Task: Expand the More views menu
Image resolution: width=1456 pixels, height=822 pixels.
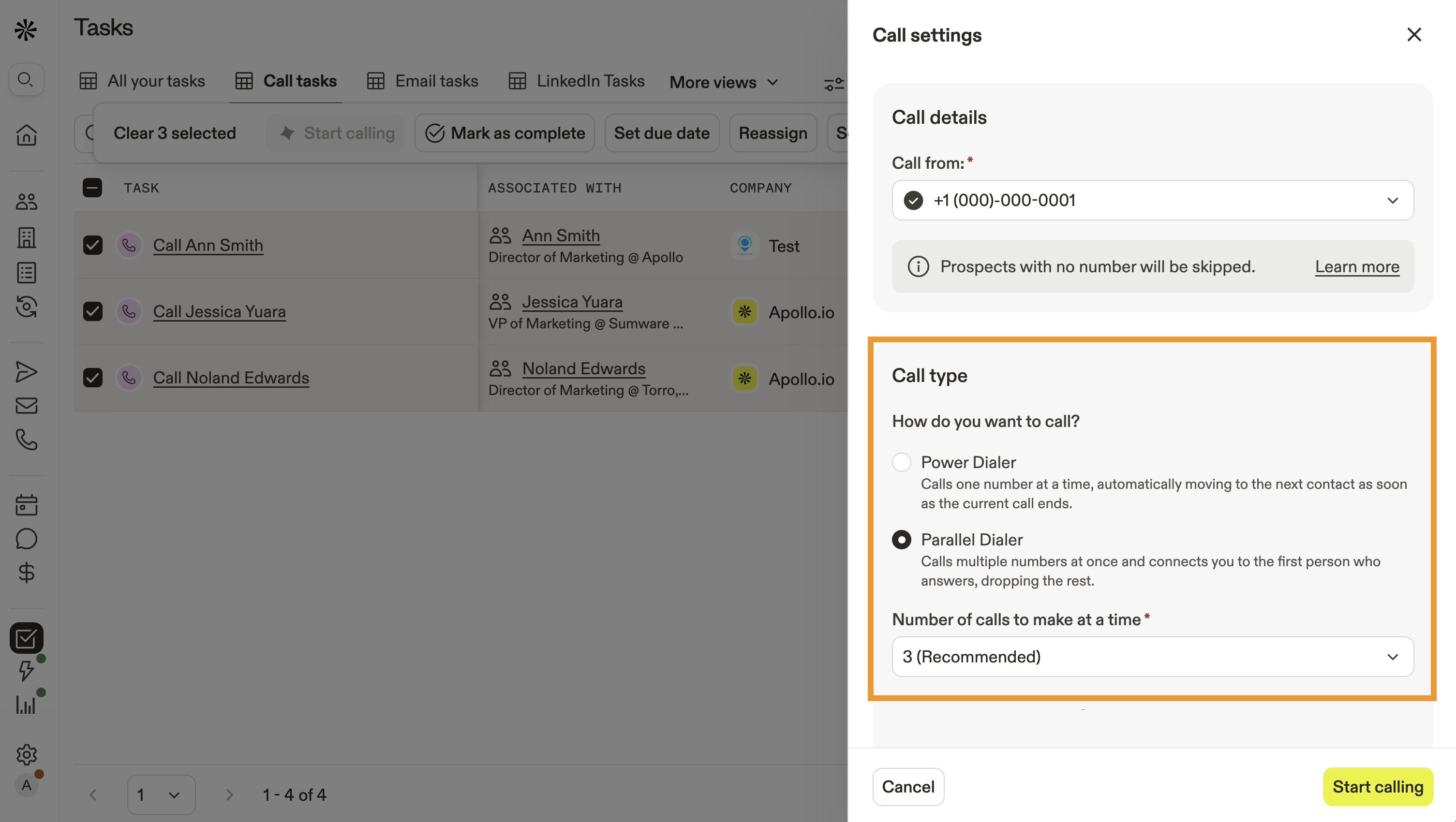Action: coord(724,83)
